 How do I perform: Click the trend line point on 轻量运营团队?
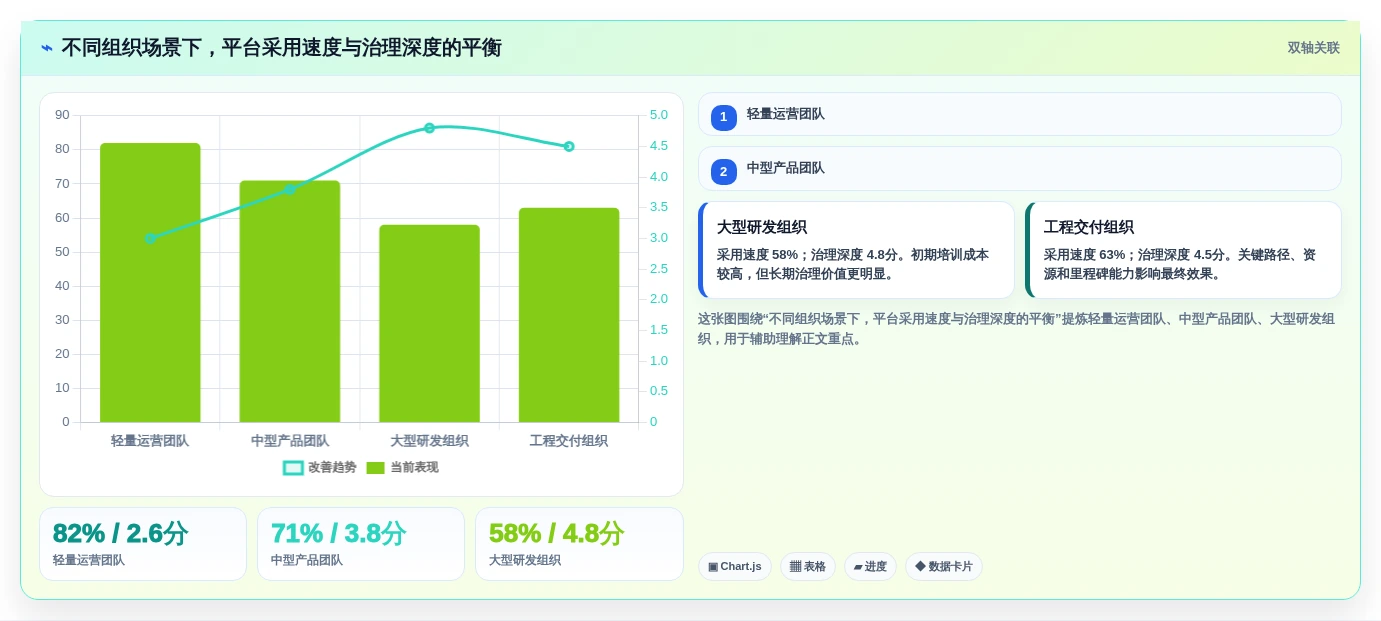pyautogui.click(x=150, y=238)
